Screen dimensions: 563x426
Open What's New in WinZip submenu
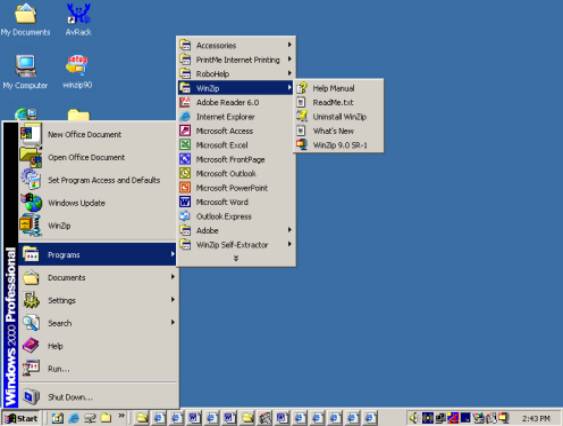tap(339, 131)
